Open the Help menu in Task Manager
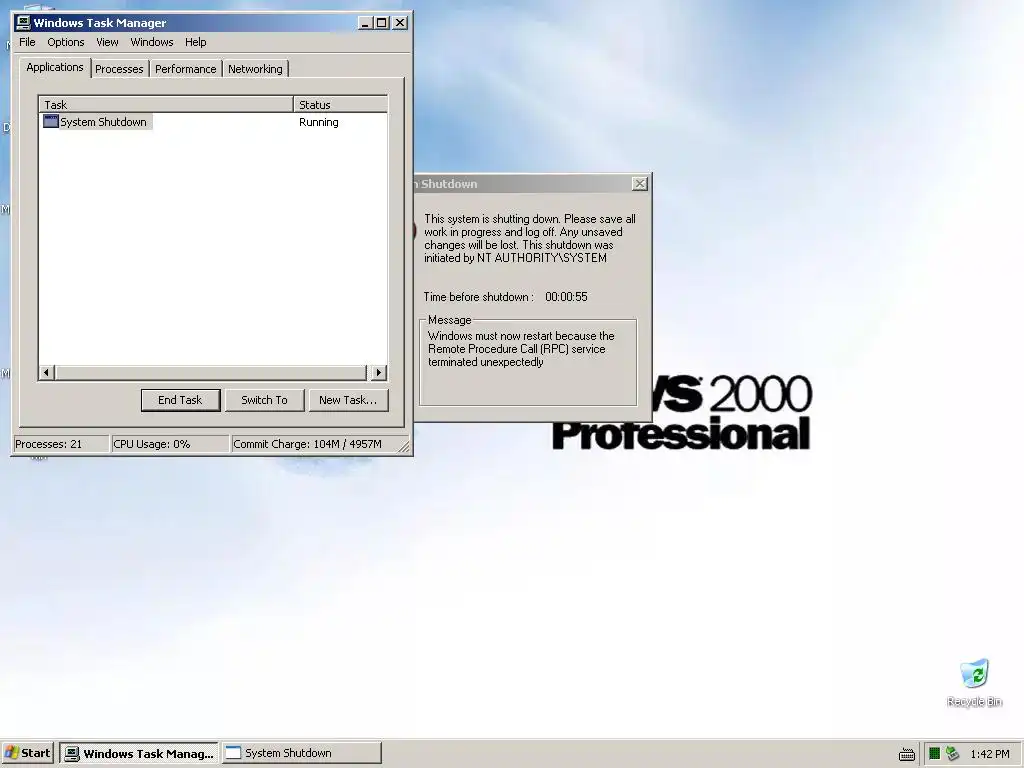Viewport: 1024px width, 768px height. pyautogui.click(x=195, y=42)
